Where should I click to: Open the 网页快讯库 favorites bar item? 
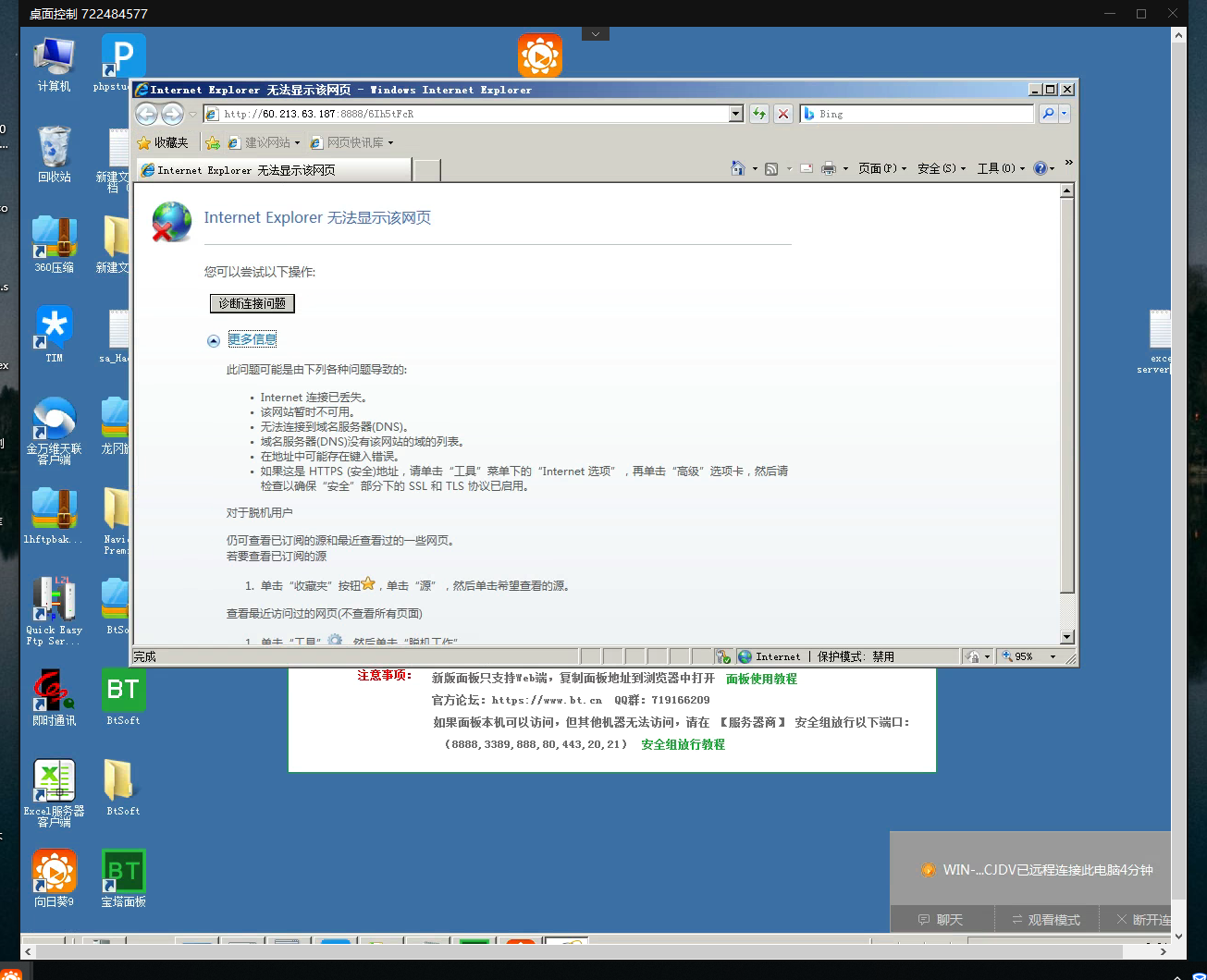pyautogui.click(x=351, y=142)
